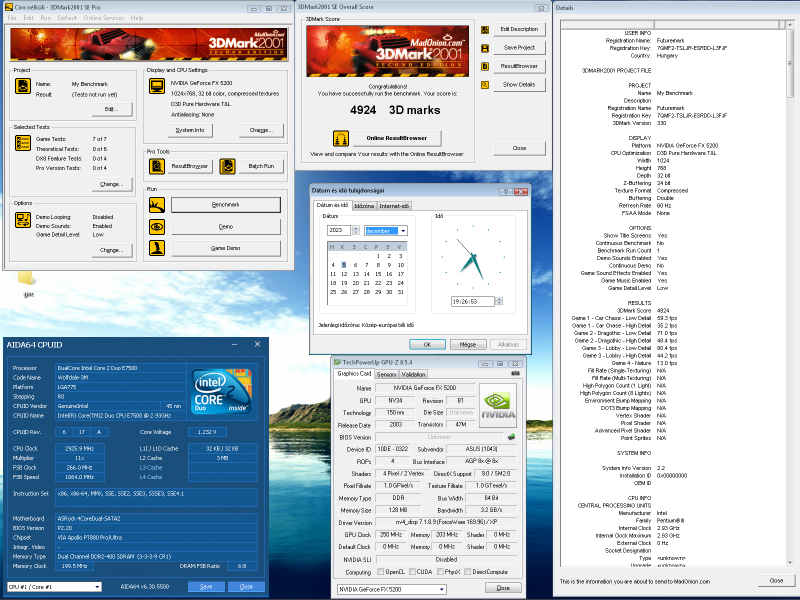The image size is (800, 600).
Task: Click Save in AIDA64 CPUID
Action: click(206, 587)
